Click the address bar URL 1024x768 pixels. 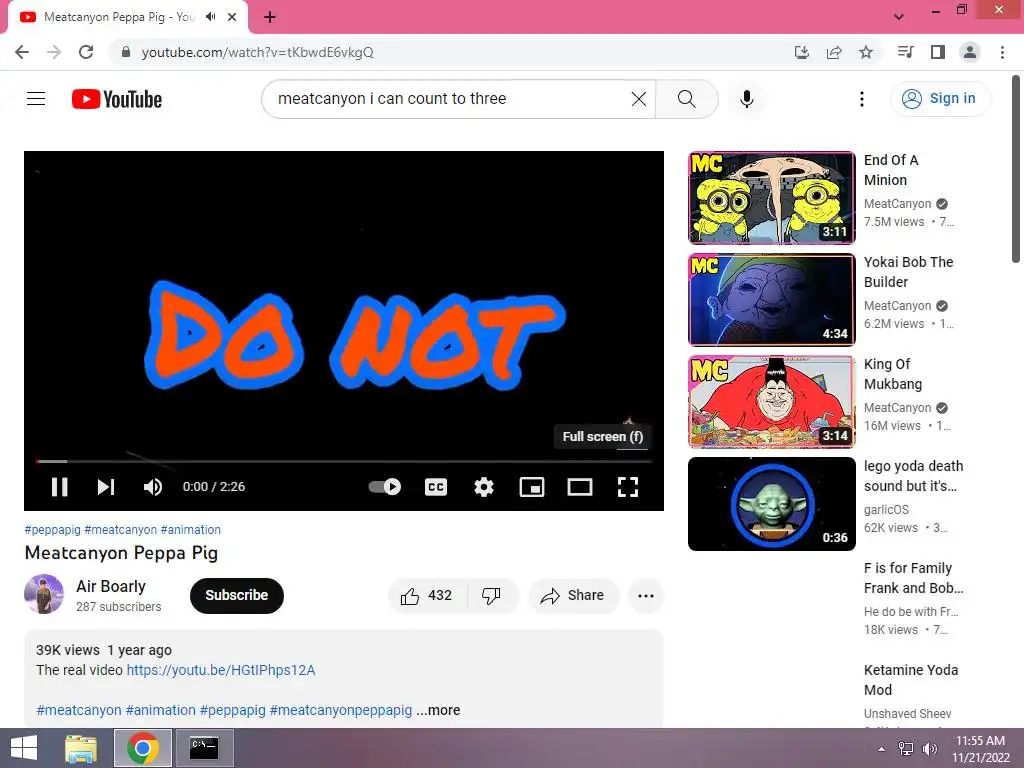pyautogui.click(x=257, y=52)
